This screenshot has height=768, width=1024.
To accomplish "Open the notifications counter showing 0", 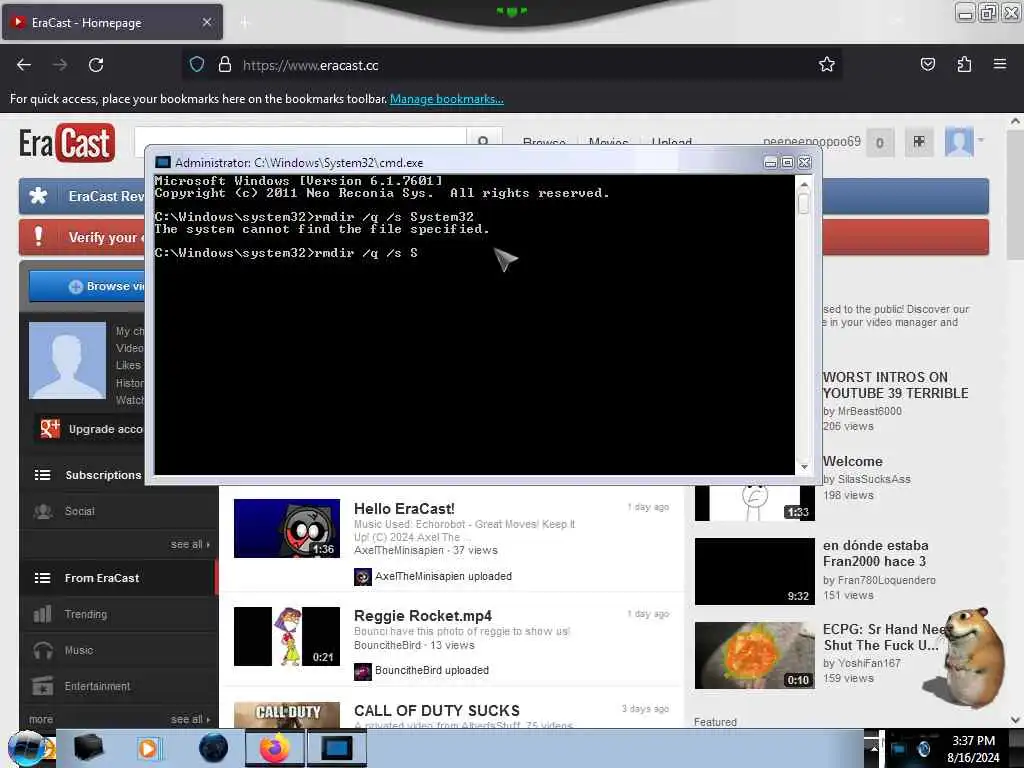I will click(880, 142).
